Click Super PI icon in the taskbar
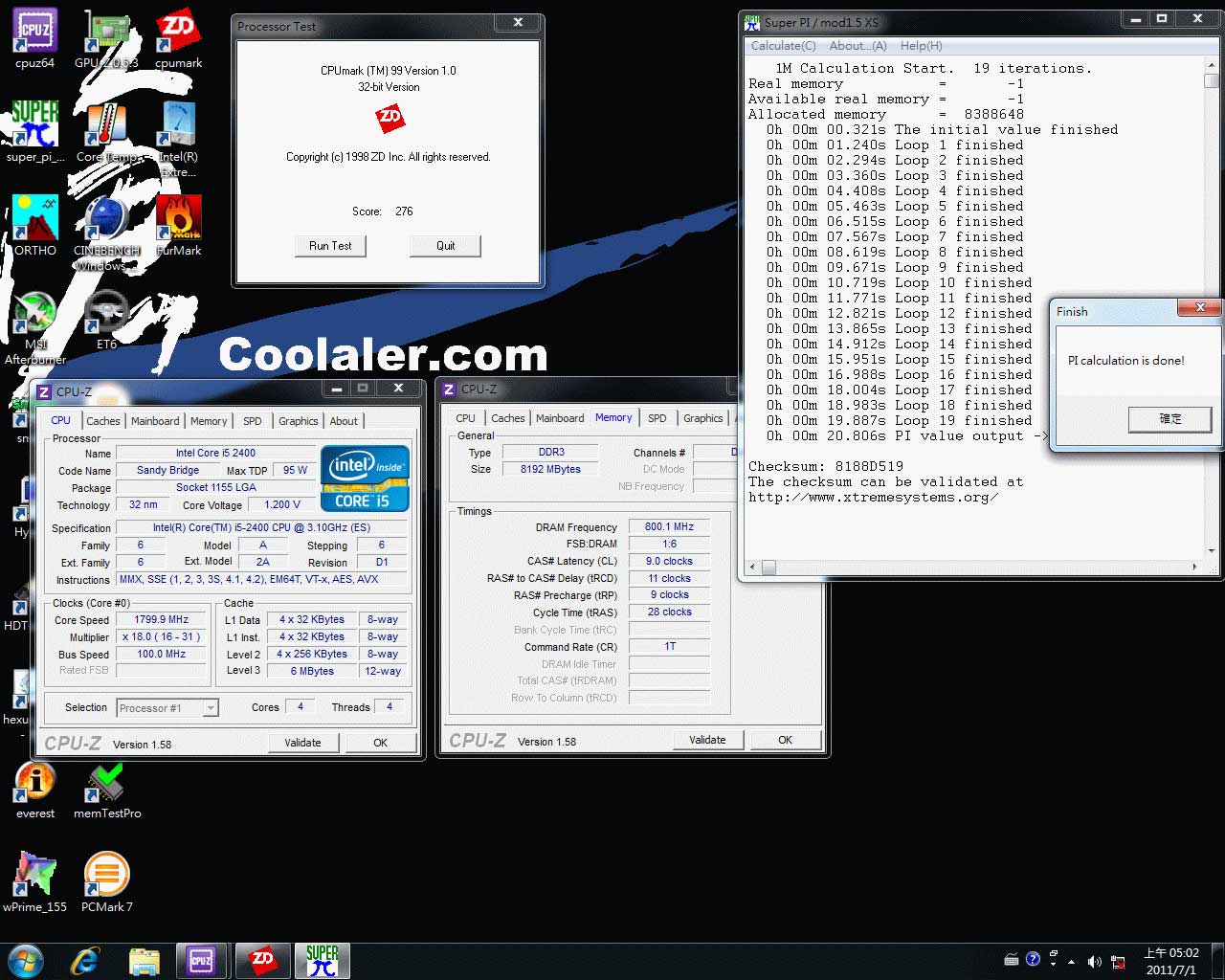This screenshot has height=980, width=1225. (322, 960)
